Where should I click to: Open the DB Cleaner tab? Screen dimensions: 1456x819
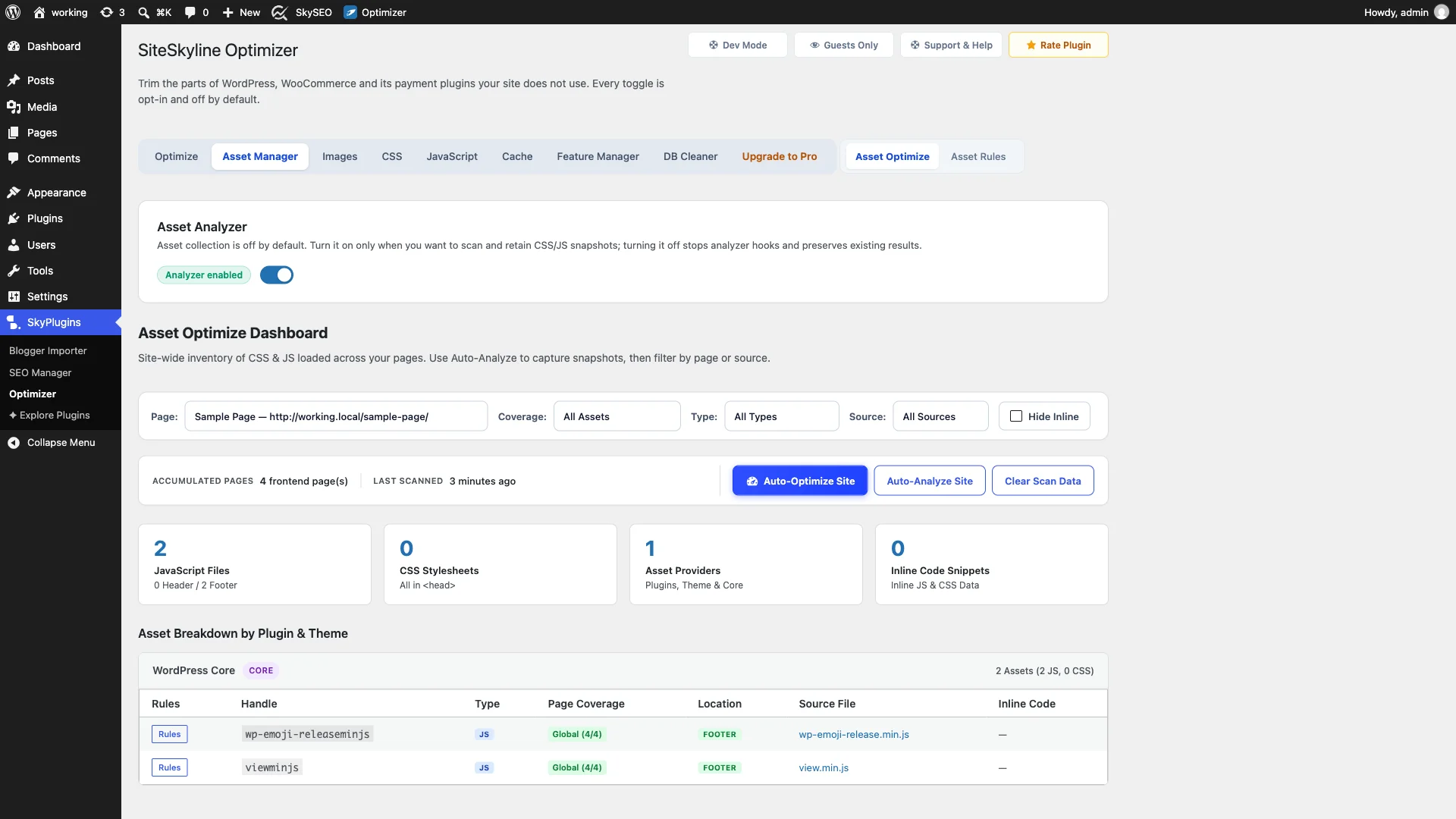pos(690,156)
